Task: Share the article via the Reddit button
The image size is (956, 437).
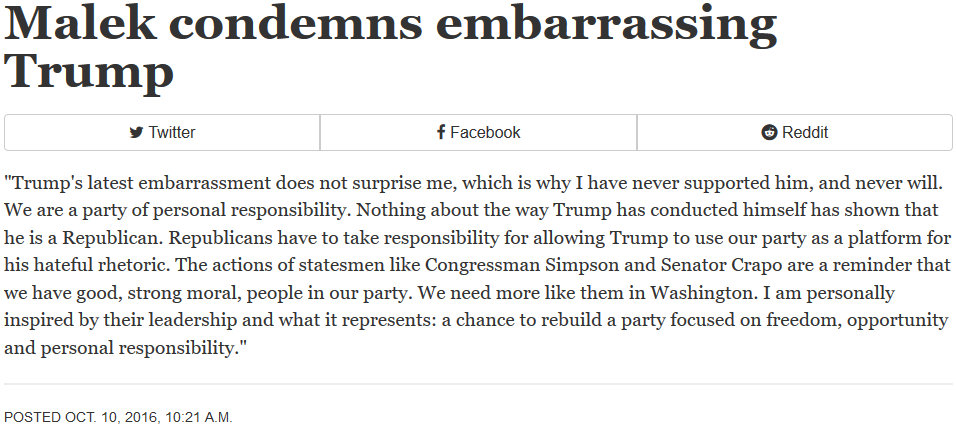Action: (x=794, y=132)
